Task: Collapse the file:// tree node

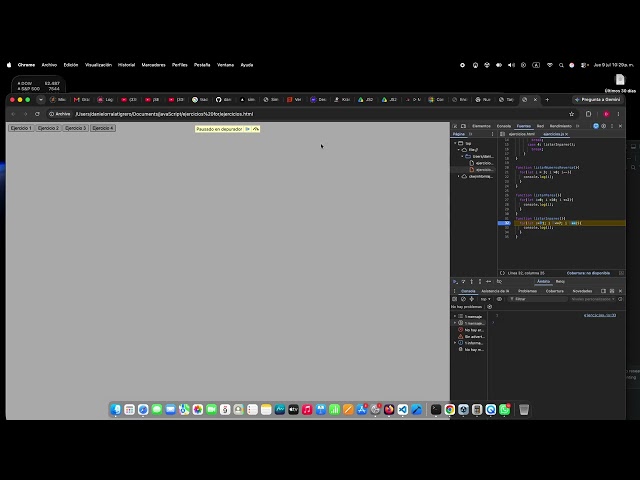Action: (459, 150)
